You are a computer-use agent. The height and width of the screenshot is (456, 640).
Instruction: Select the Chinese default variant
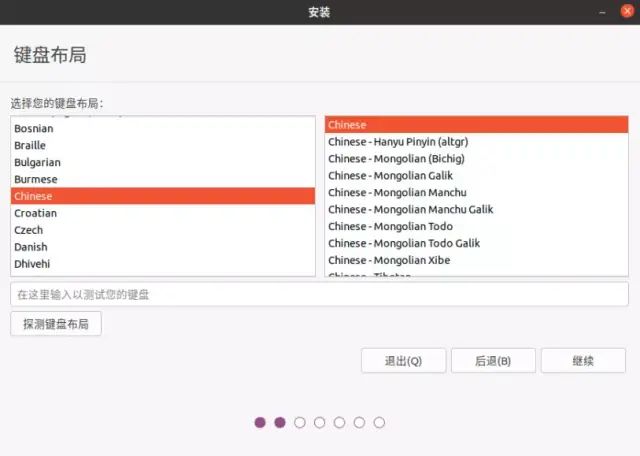tap(347, 125)
